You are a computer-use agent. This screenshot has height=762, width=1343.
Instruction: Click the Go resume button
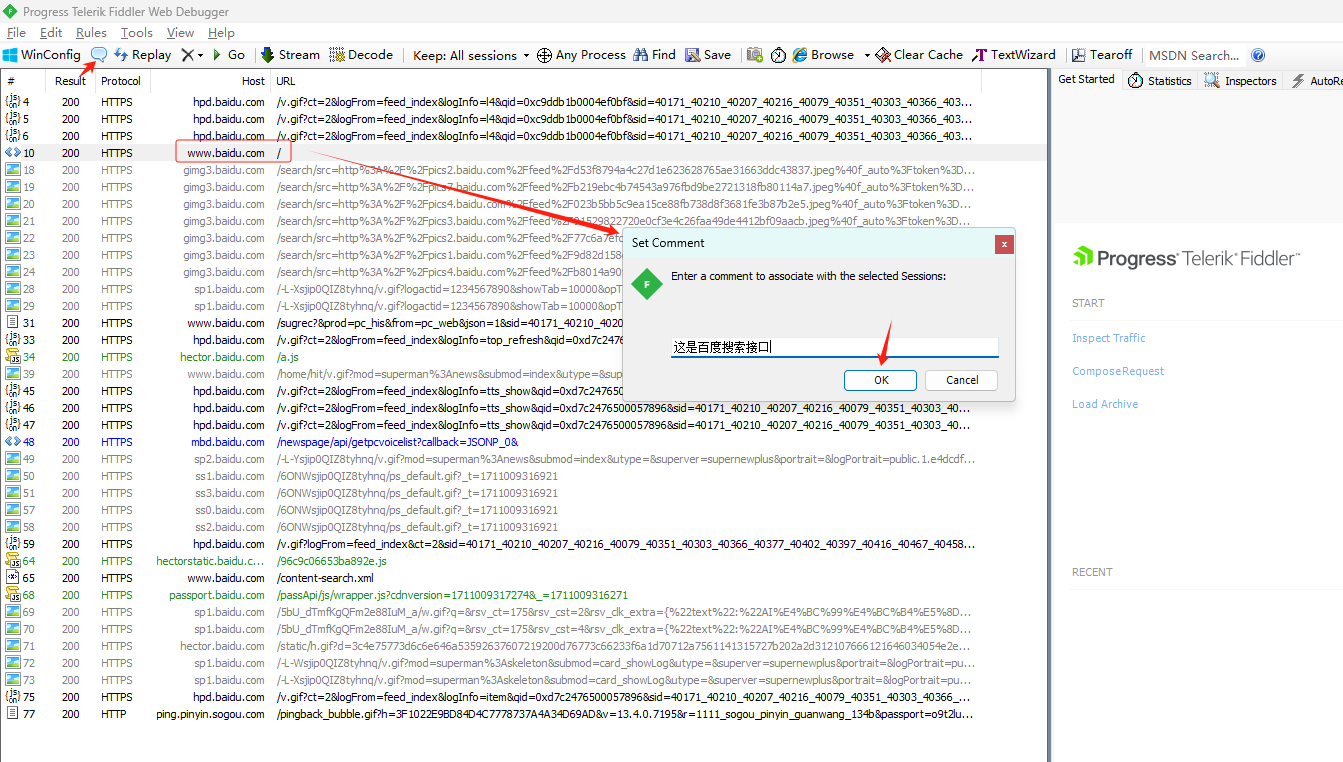[x=228, y=55]
